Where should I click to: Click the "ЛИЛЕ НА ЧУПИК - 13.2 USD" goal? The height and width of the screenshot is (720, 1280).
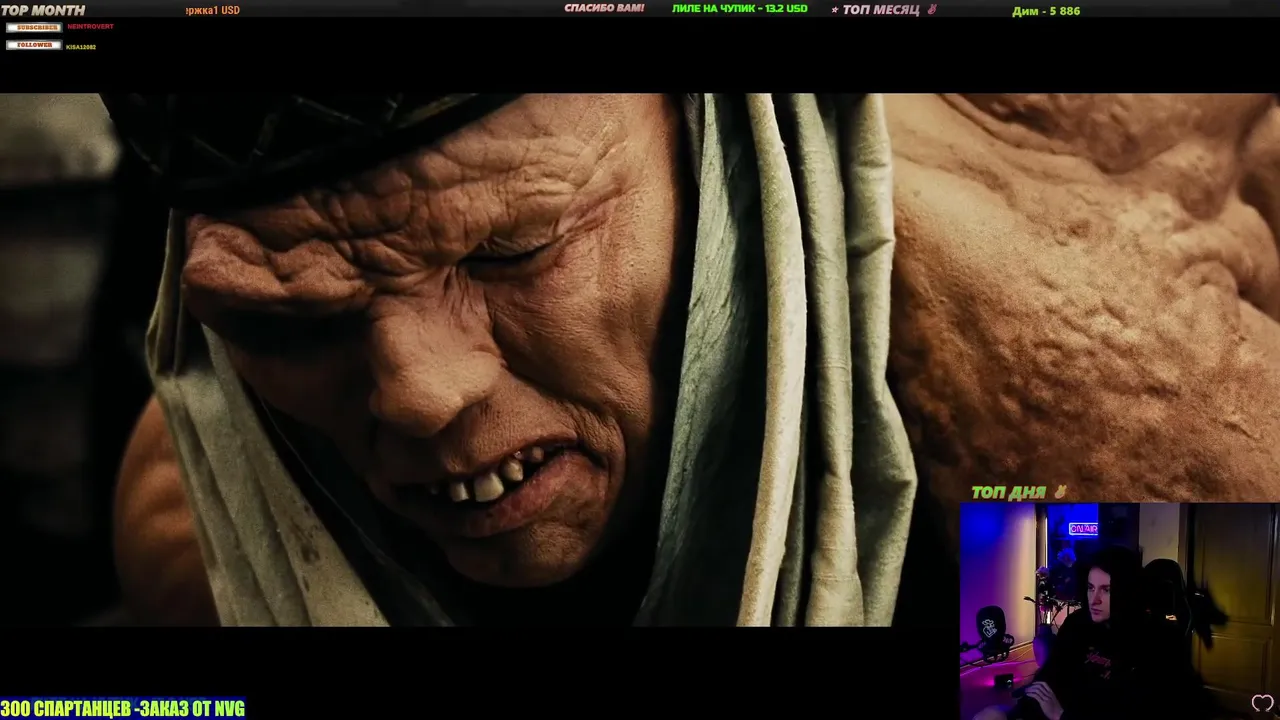click(740, 8)
